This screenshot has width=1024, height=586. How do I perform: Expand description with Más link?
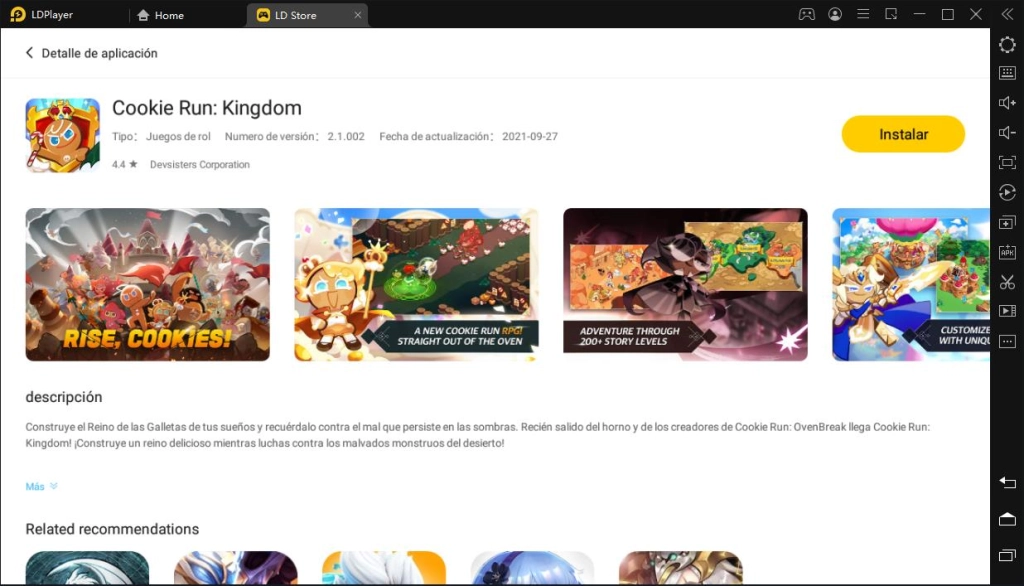point(41,486)
